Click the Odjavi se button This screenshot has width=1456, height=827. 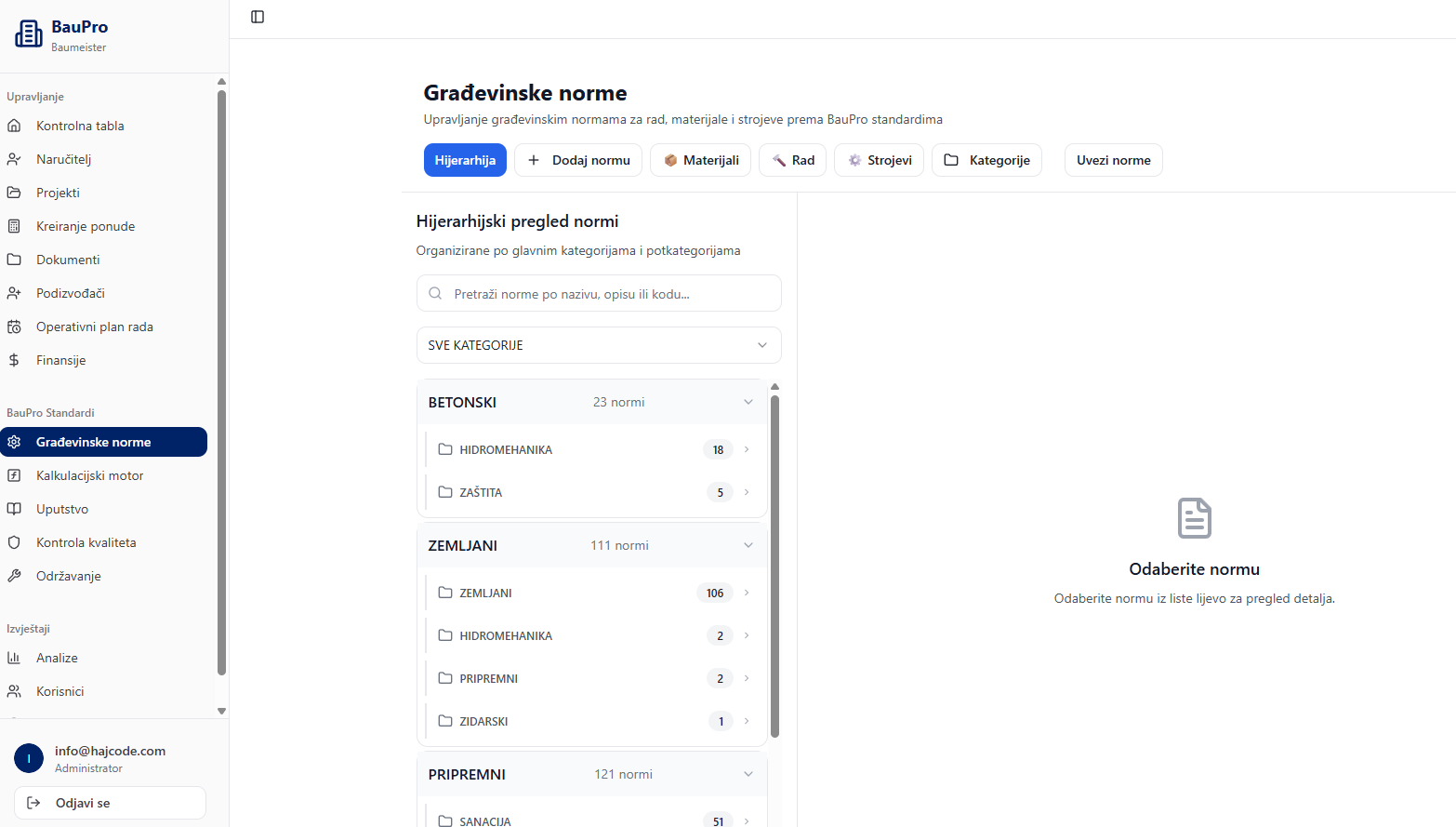point(110,803)
